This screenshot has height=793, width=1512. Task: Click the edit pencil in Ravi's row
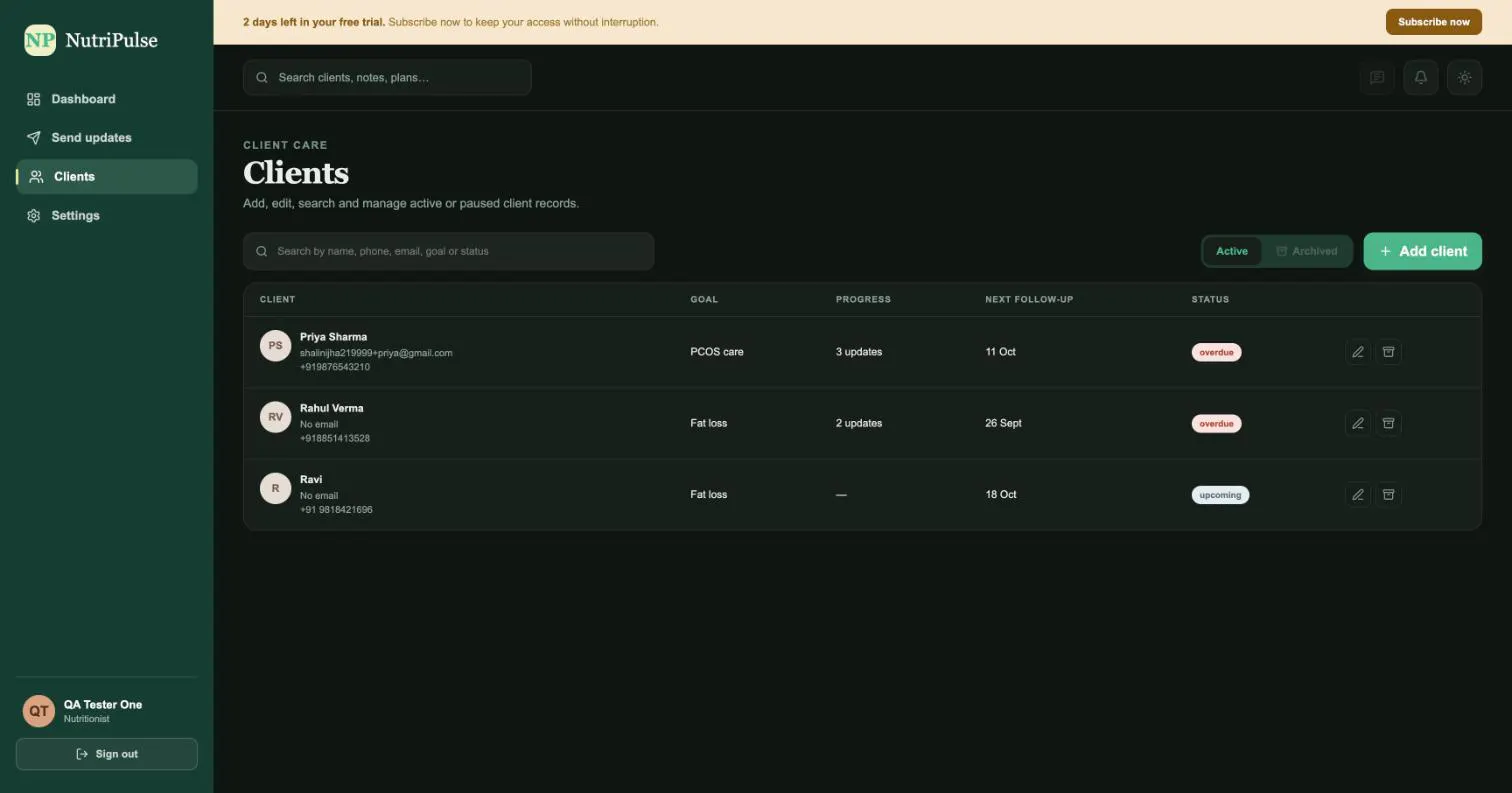coord(1358,494)
